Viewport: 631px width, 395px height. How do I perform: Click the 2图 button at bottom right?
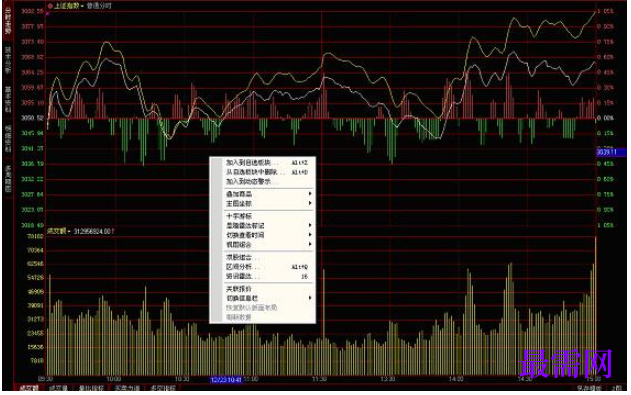click(617, 388)
